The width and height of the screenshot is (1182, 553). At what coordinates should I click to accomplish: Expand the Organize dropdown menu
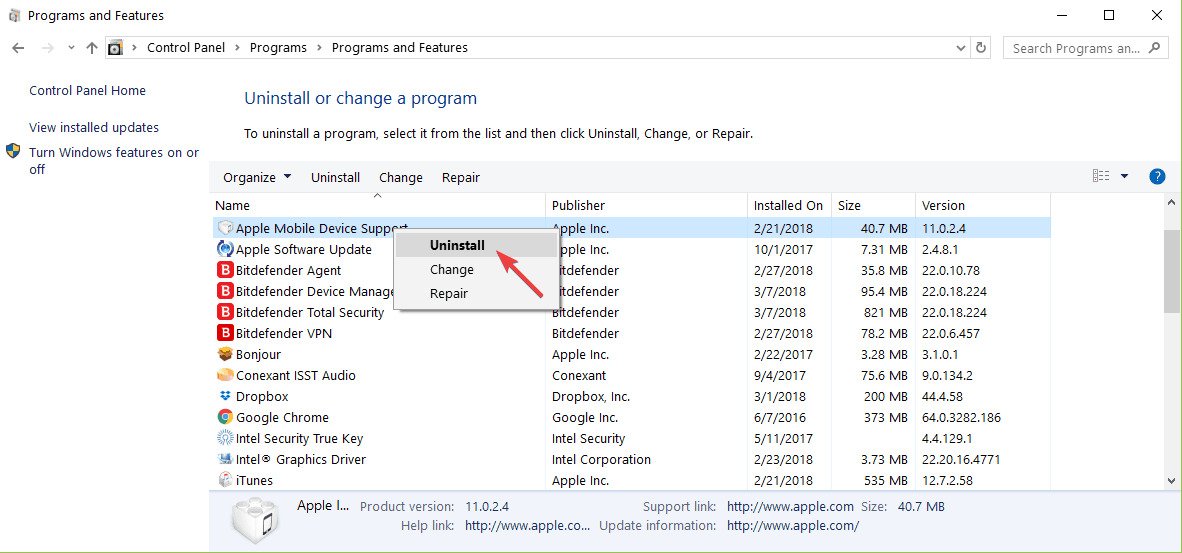point(257,178)
